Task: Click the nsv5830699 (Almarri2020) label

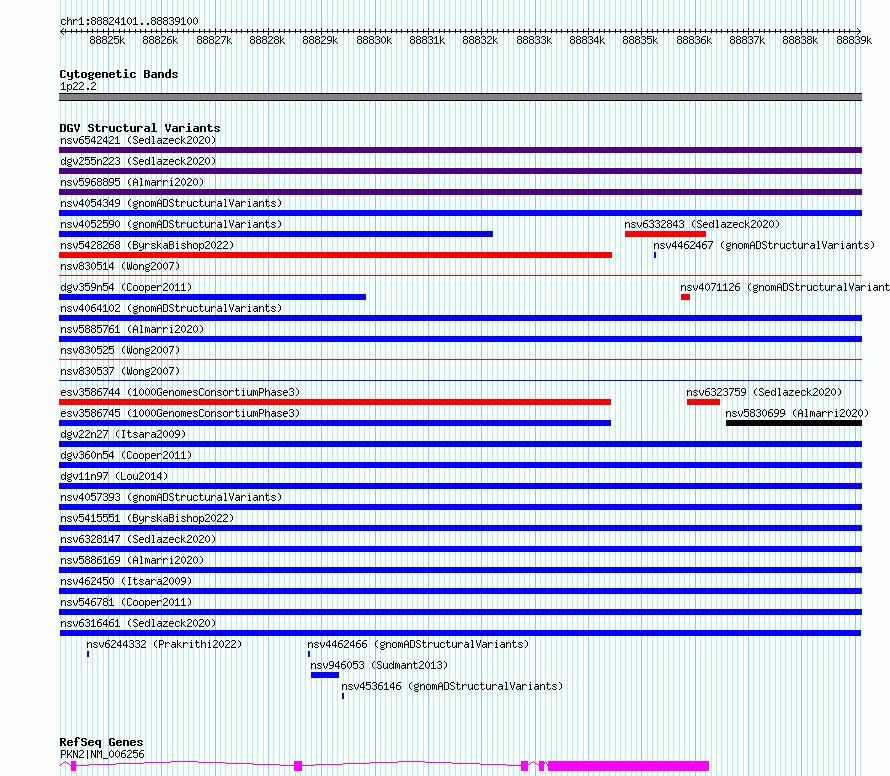Action: click(x=797, y=413)
